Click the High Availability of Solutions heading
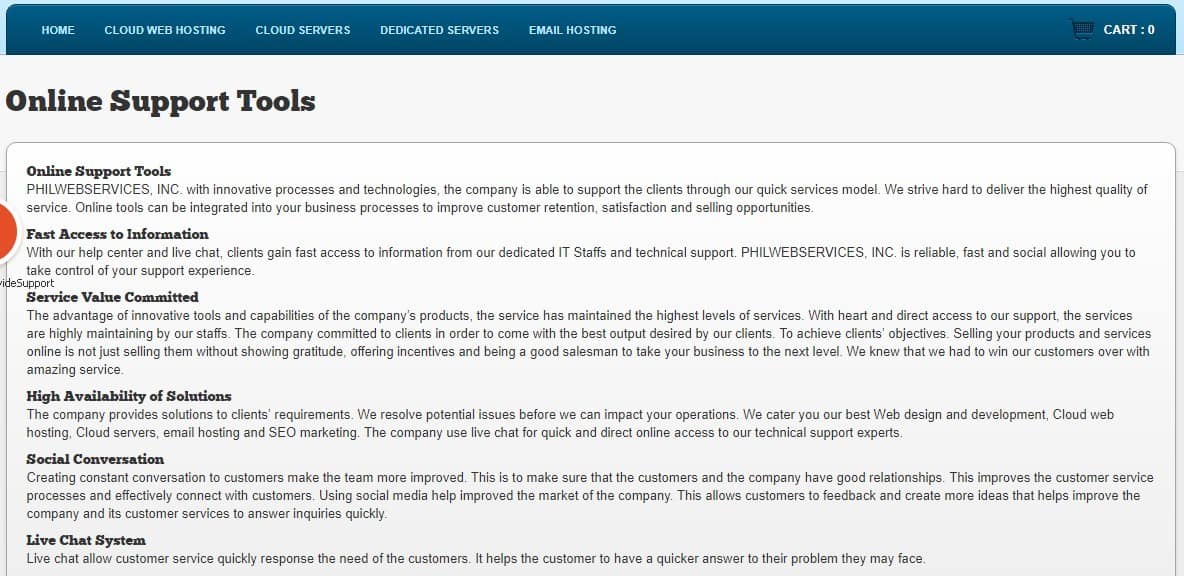The image size is (1184, 576). [x=129, y=396]
